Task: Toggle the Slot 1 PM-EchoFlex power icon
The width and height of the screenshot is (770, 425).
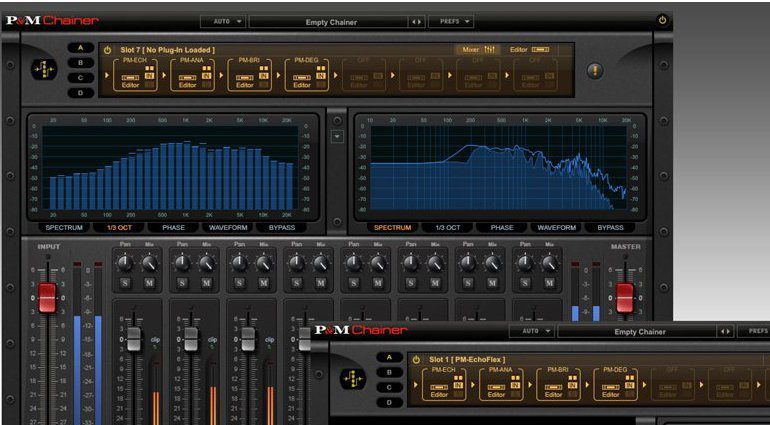Action: 416,359
